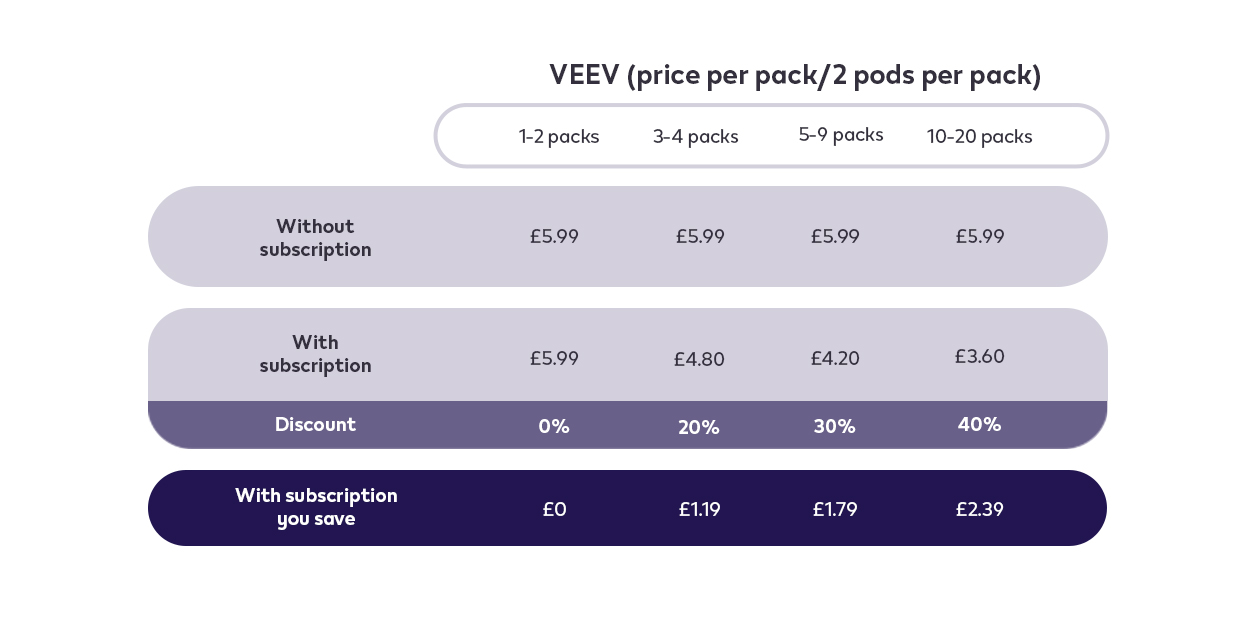Image resolution: width=1250 pixels, height=625 pixels.
Task: Click the £0 savings value
Action: [555, 510]
